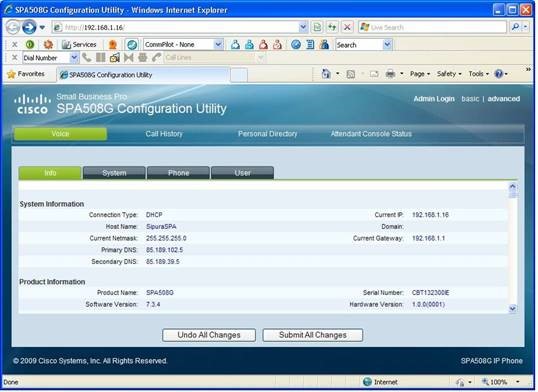The width and height of the screenshot is (538, 392).
Task: Click the blue help question icon
Action: click(x=499, y=74)
